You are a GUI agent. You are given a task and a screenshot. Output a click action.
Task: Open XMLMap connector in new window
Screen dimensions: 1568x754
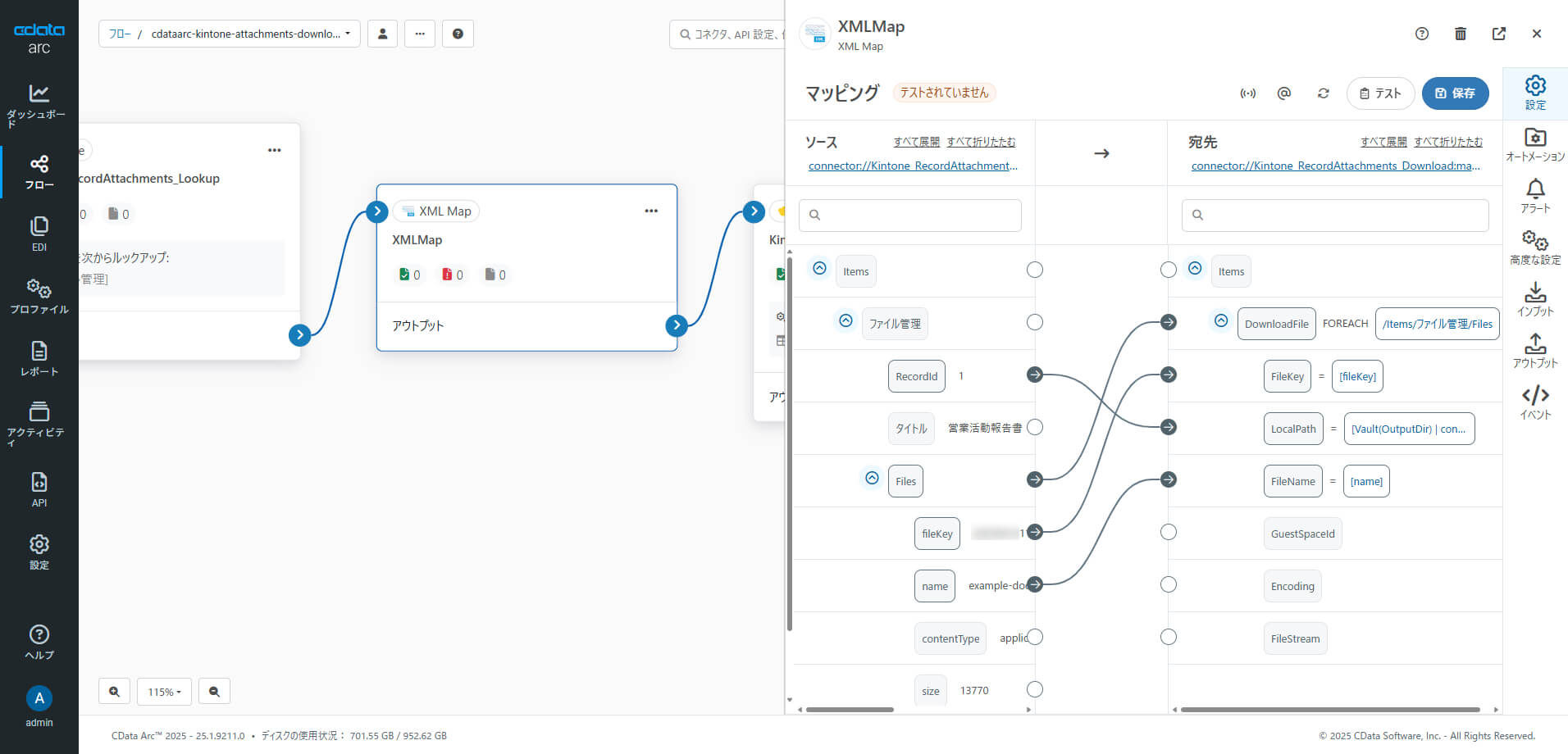(x=1499, y=34)
